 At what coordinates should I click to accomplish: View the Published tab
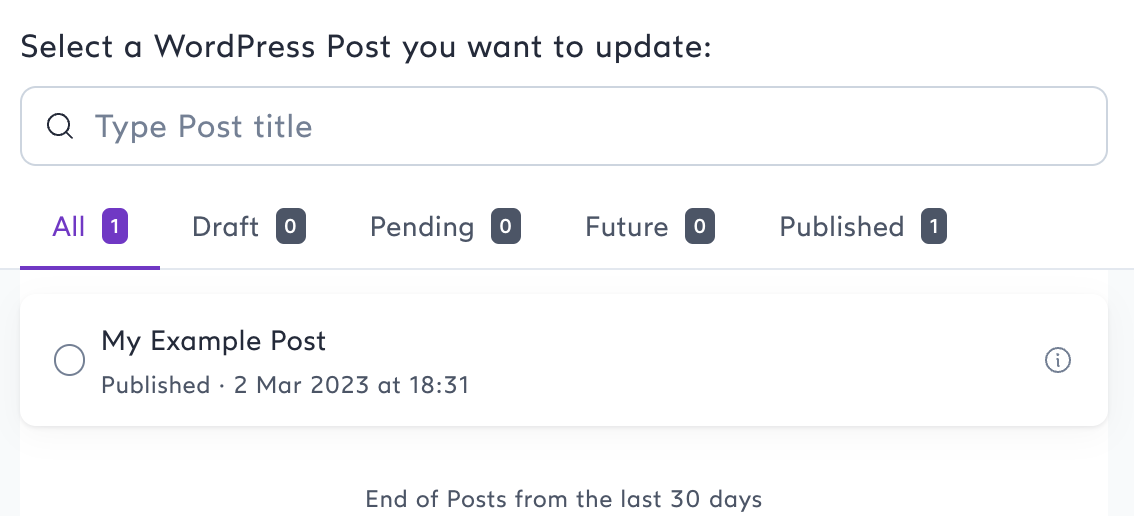(x=841, y=227)
